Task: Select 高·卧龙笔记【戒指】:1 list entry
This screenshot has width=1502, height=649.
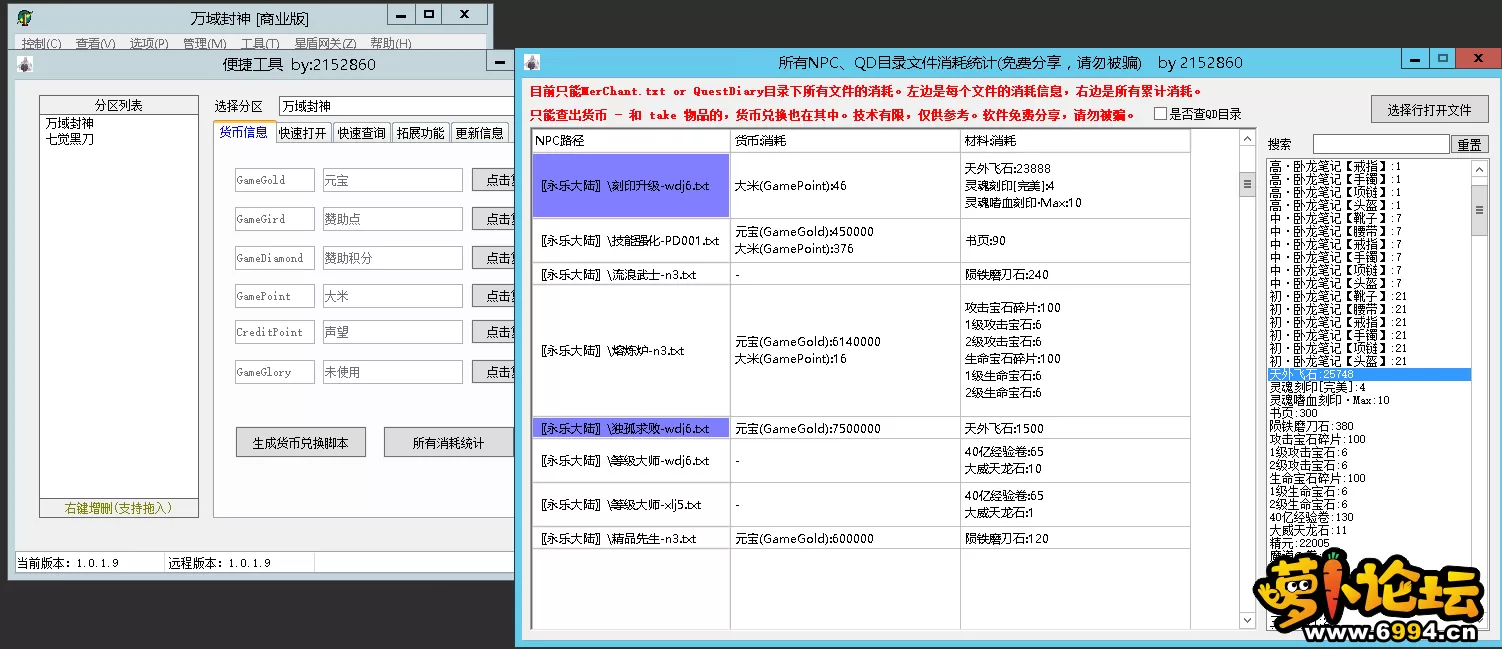Action: pos(1368,166)
